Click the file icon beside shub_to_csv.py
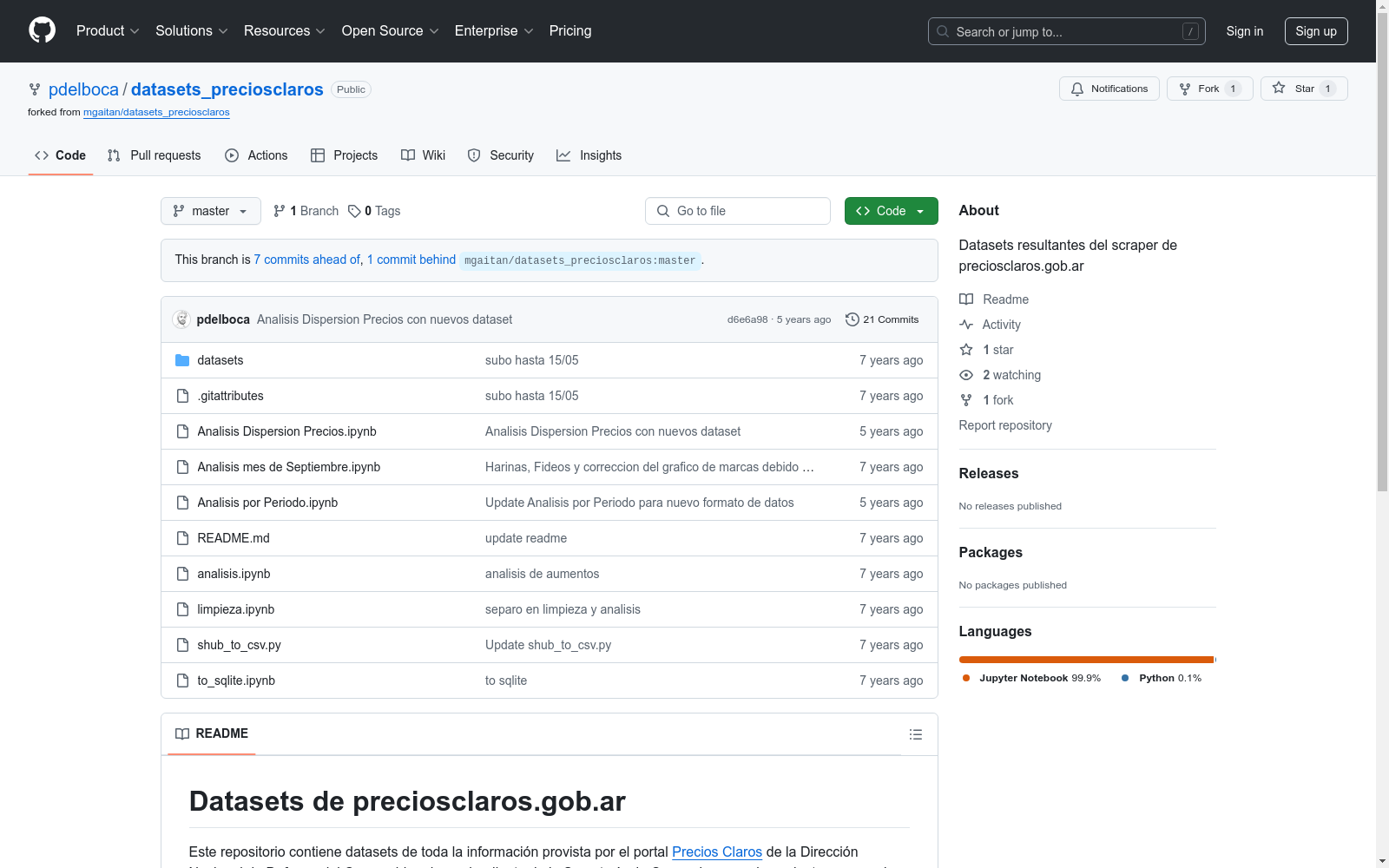The width and height of the screenshot is (1389, 868). (182, 645)
